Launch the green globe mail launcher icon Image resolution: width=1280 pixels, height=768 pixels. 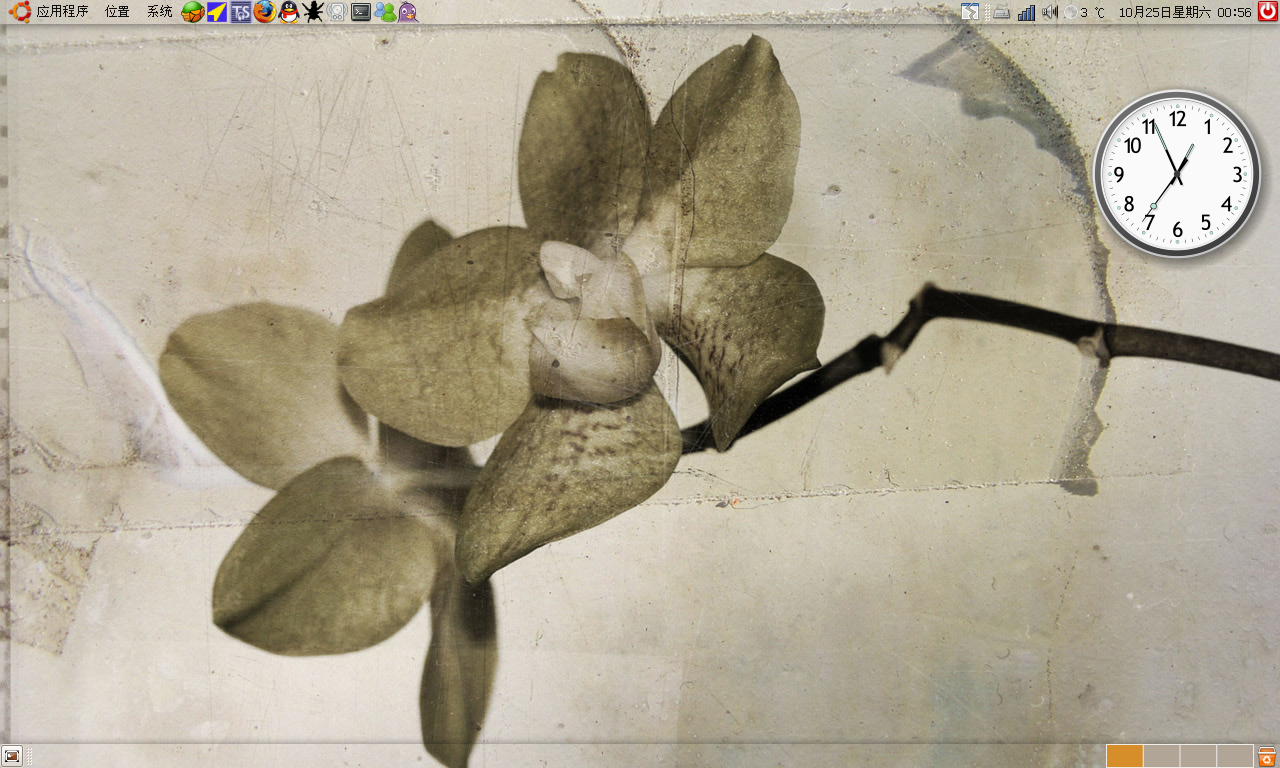click(x=193, y=12)
